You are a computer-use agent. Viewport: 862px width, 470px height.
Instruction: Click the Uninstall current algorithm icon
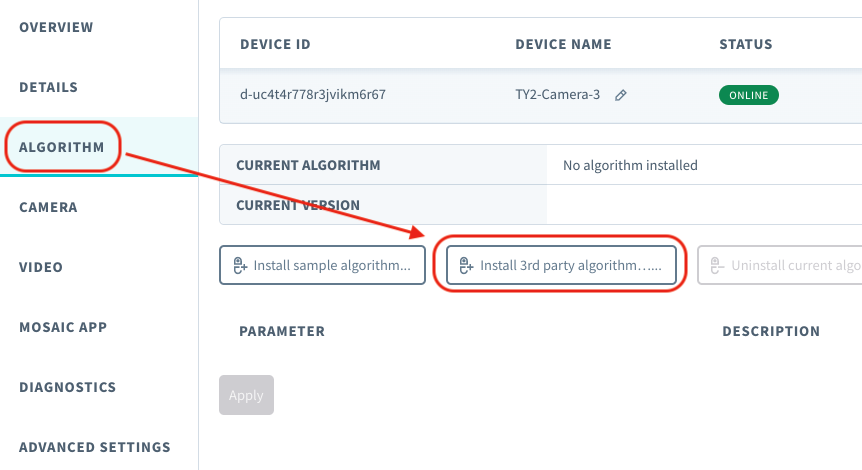pos(716,266)
